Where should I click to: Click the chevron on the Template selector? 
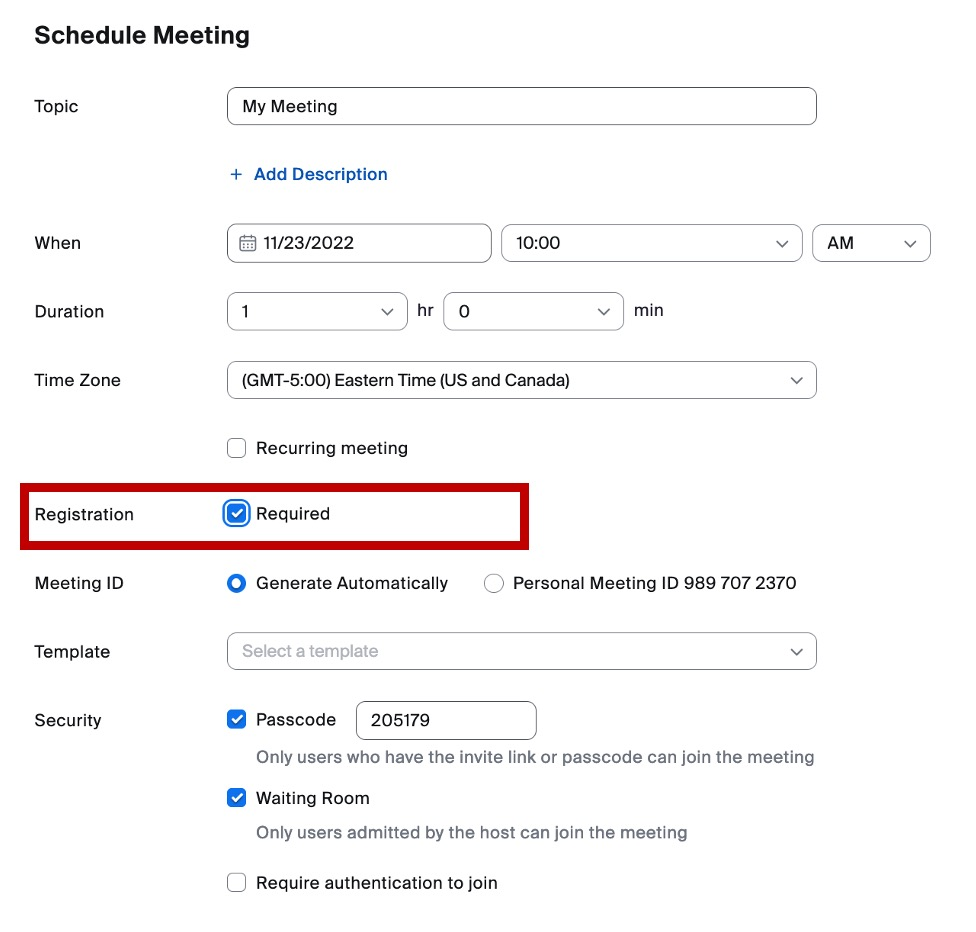pos(796,651)
